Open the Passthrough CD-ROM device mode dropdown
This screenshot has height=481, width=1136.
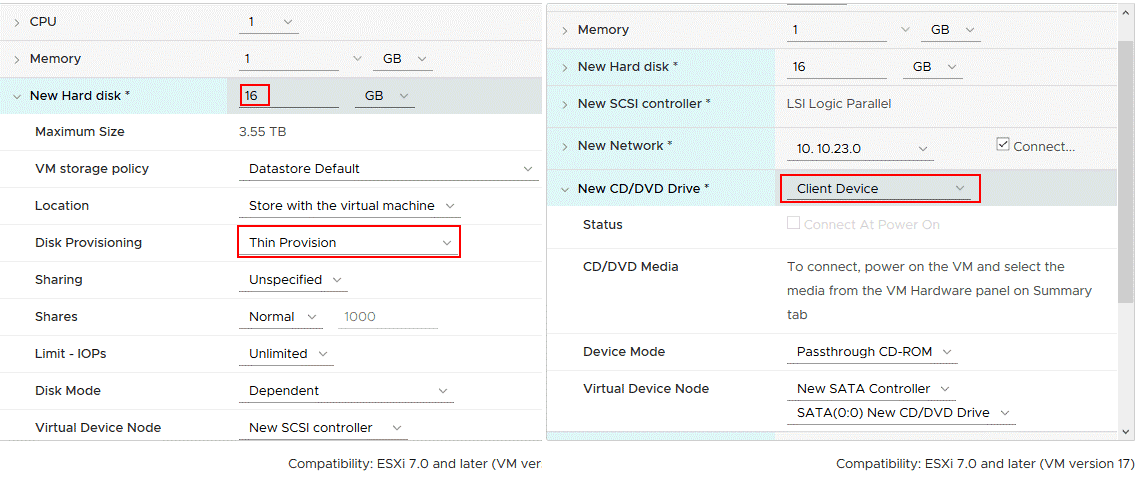pyautogui.click(x=871, y=352)
